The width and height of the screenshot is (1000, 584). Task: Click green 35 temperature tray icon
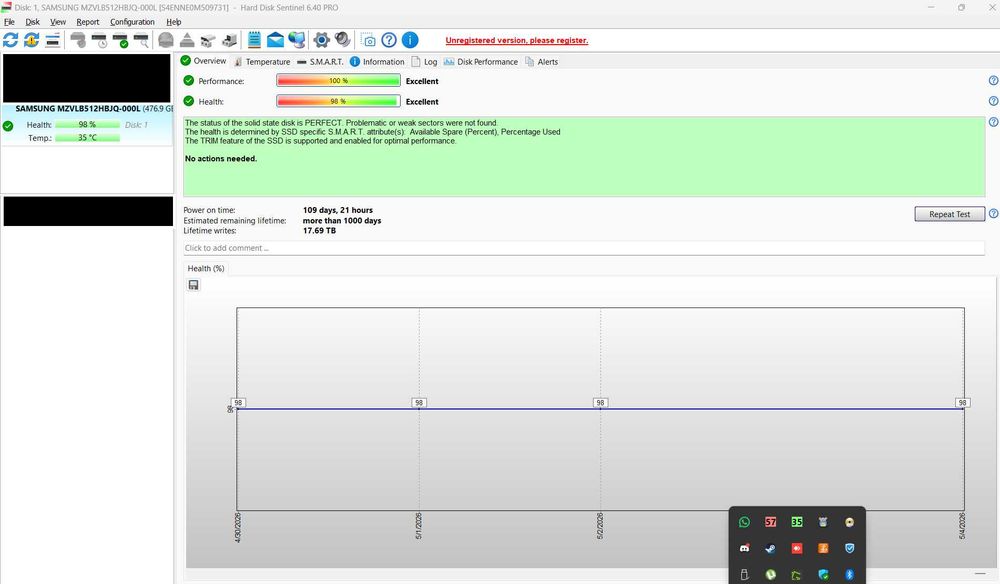pos(797,522)
